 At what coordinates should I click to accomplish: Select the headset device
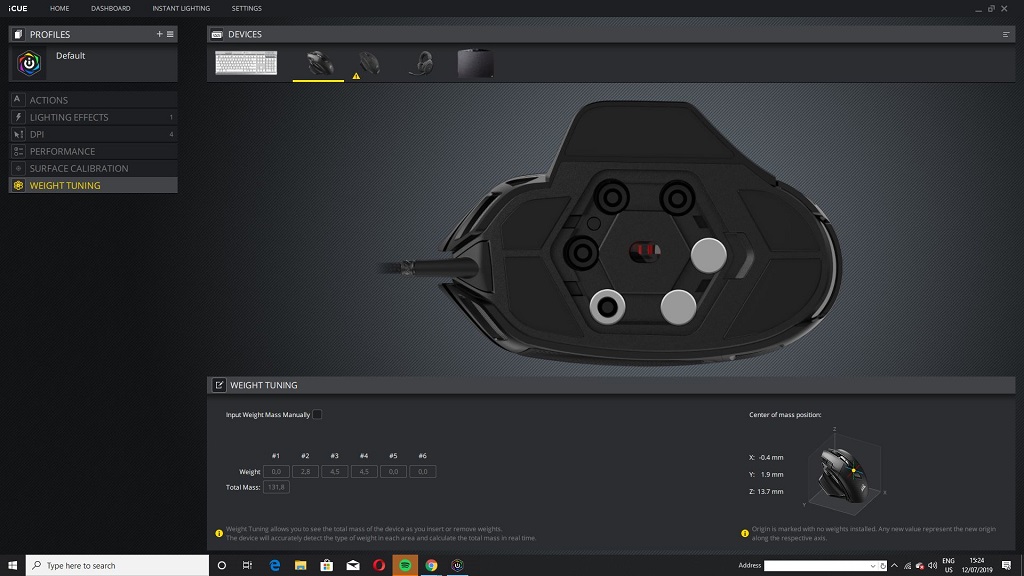421,63
